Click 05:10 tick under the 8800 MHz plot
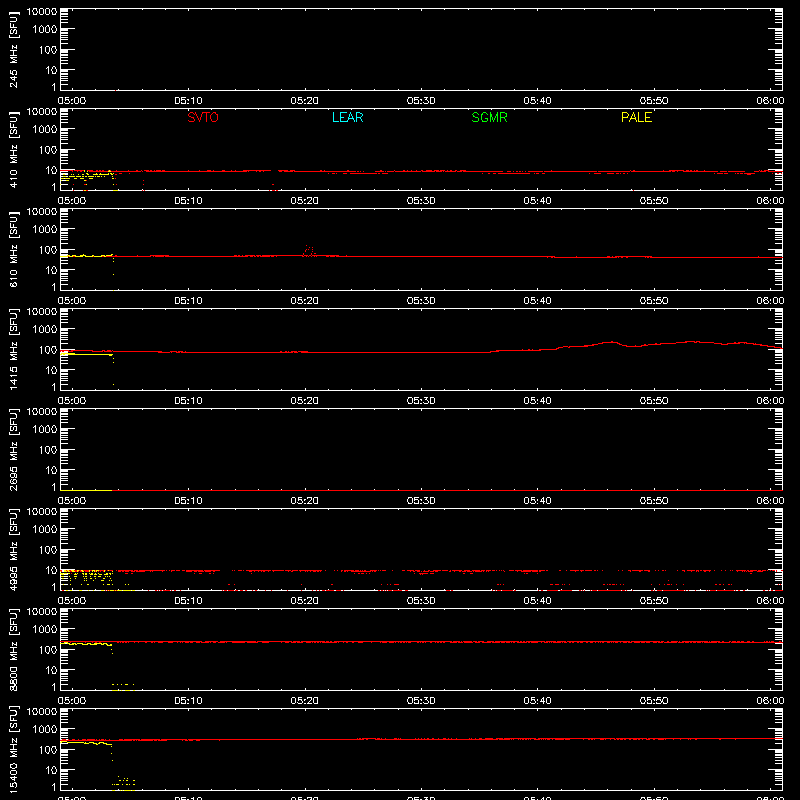 coord(188,701)
